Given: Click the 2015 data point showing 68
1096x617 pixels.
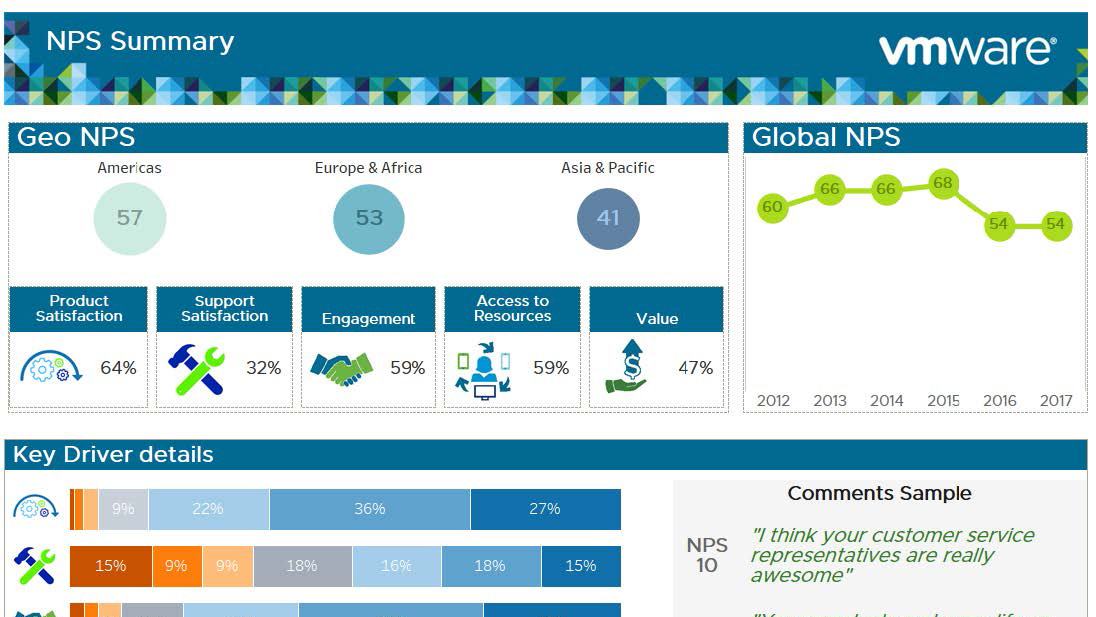Looking at the screenshot, I should pyautogui.click(x=942, y=184).
